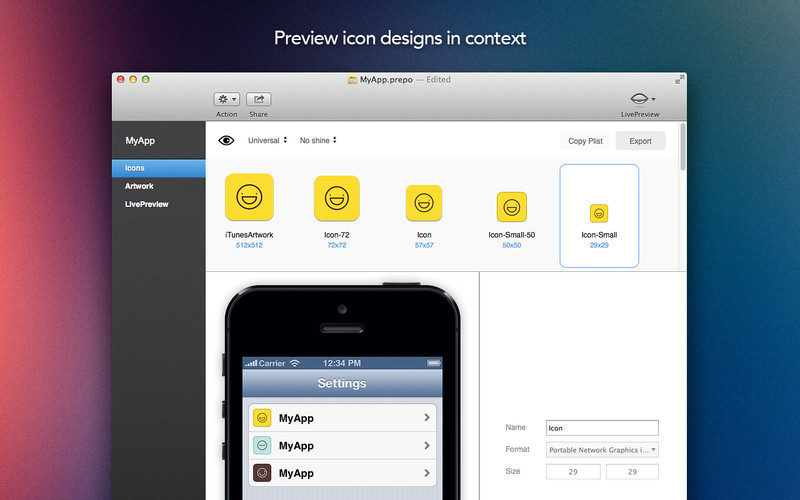This screenshot has width=800, height=500.
Task: Click the Name input field
Action: coord(602,428)
